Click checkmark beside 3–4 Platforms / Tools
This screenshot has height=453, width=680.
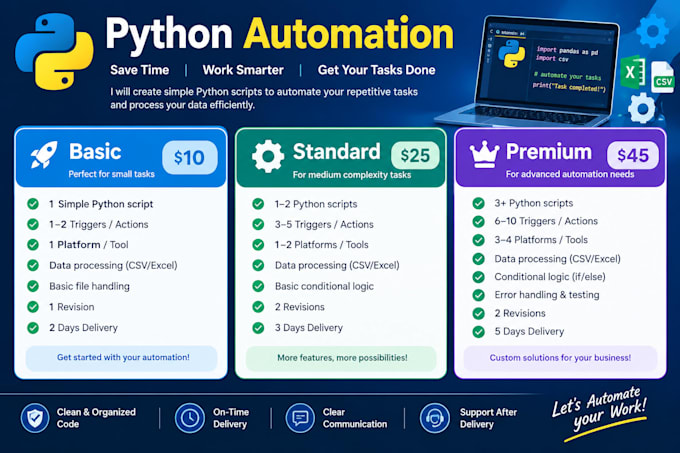(478, 240)
